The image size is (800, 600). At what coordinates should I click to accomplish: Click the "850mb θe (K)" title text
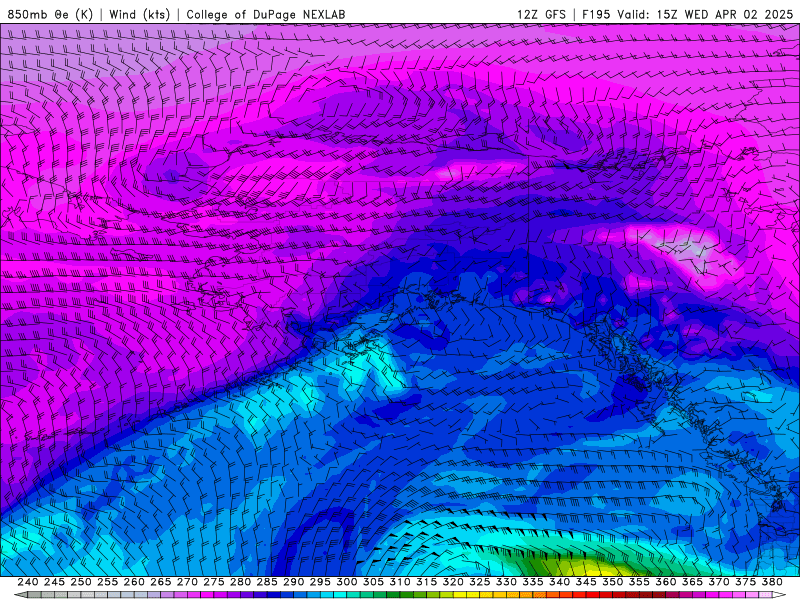[50, 14]
